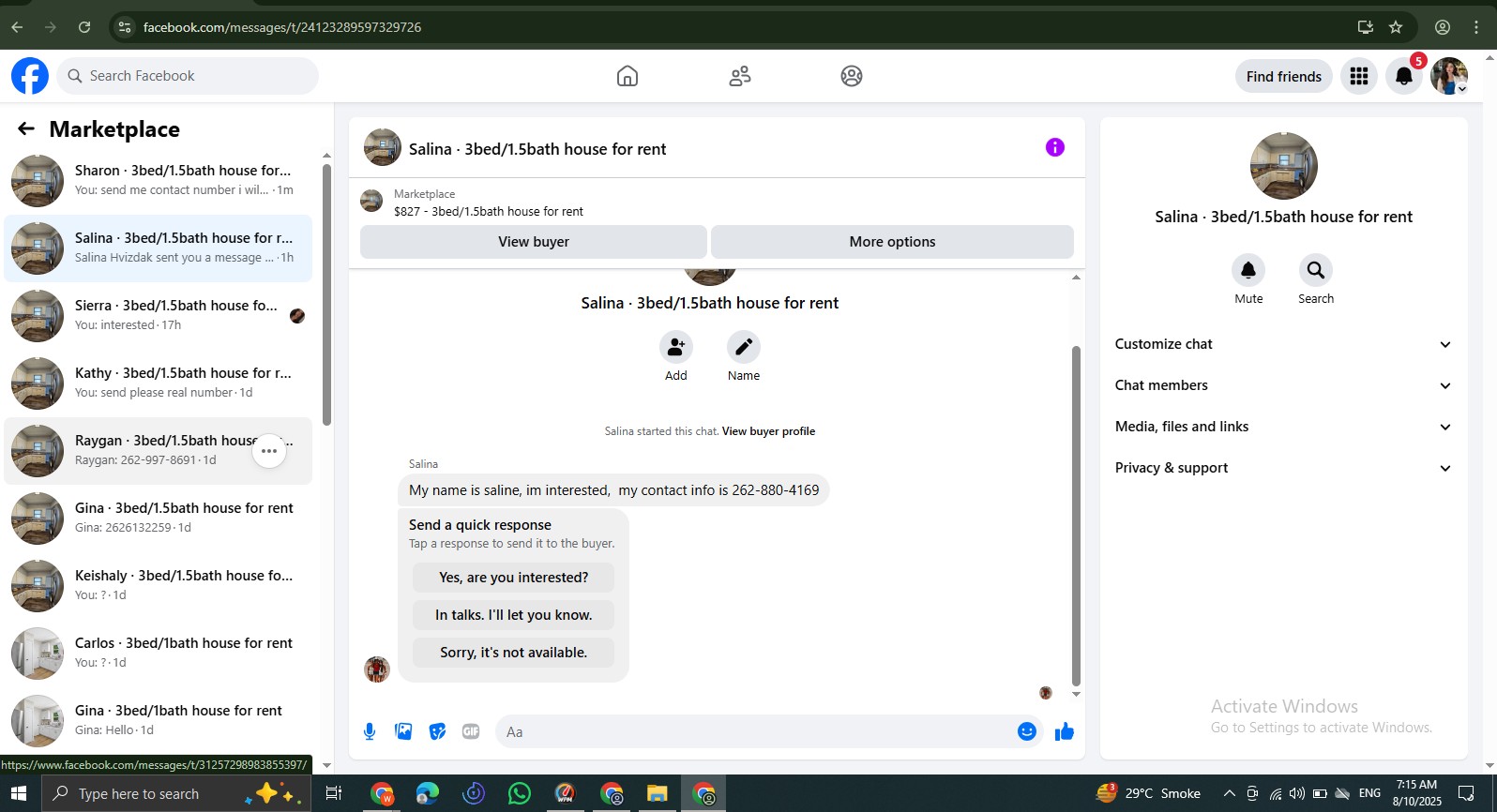Image resolution: width=1497 pixels, height=812 pixels.
Task: Expand Customize chat section
Action: (1283, 344)
